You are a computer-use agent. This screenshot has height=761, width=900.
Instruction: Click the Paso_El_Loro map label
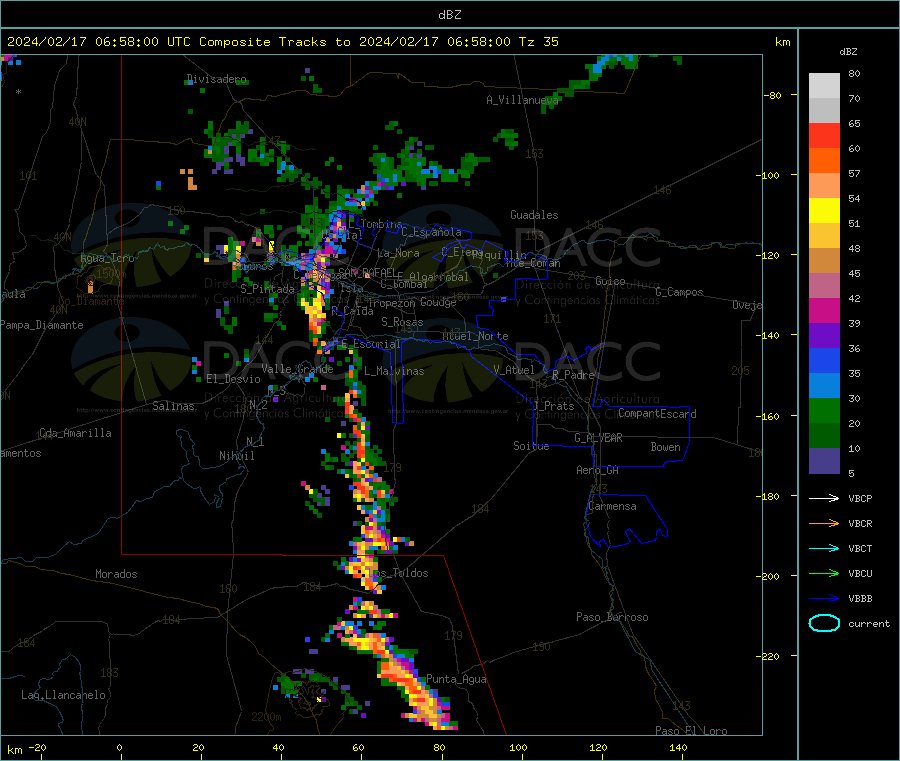[x=691, y=731]
